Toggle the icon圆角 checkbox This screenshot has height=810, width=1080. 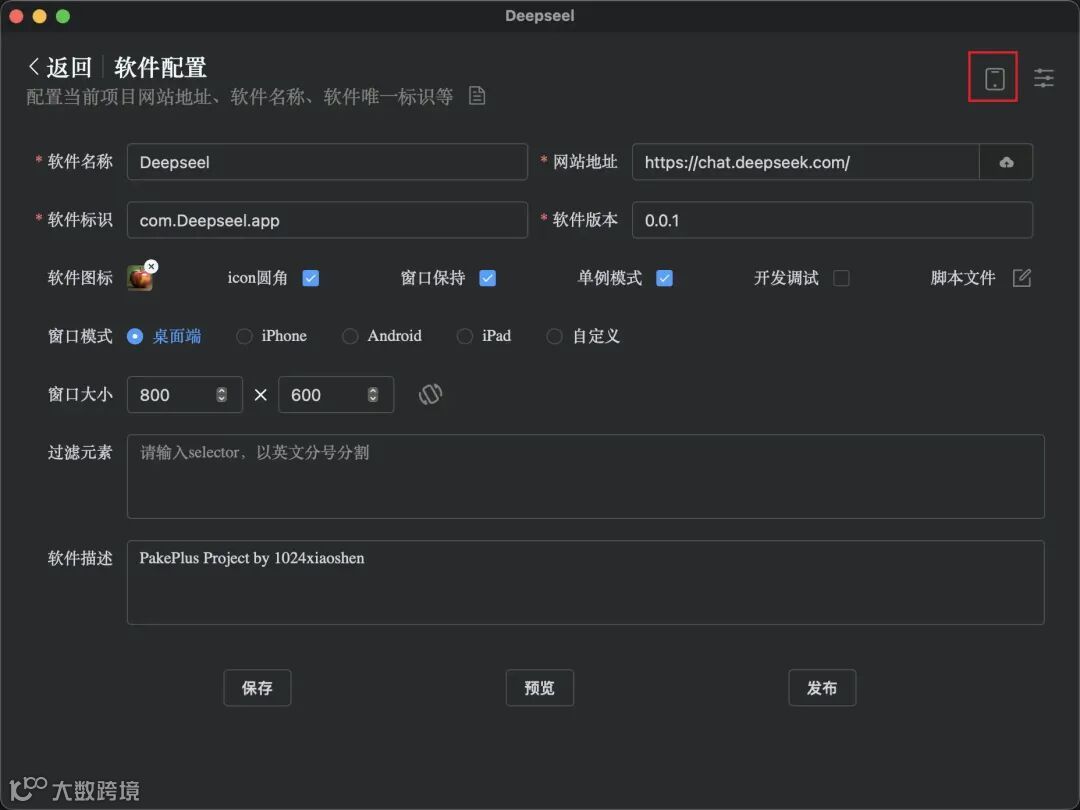click(311, 278)
